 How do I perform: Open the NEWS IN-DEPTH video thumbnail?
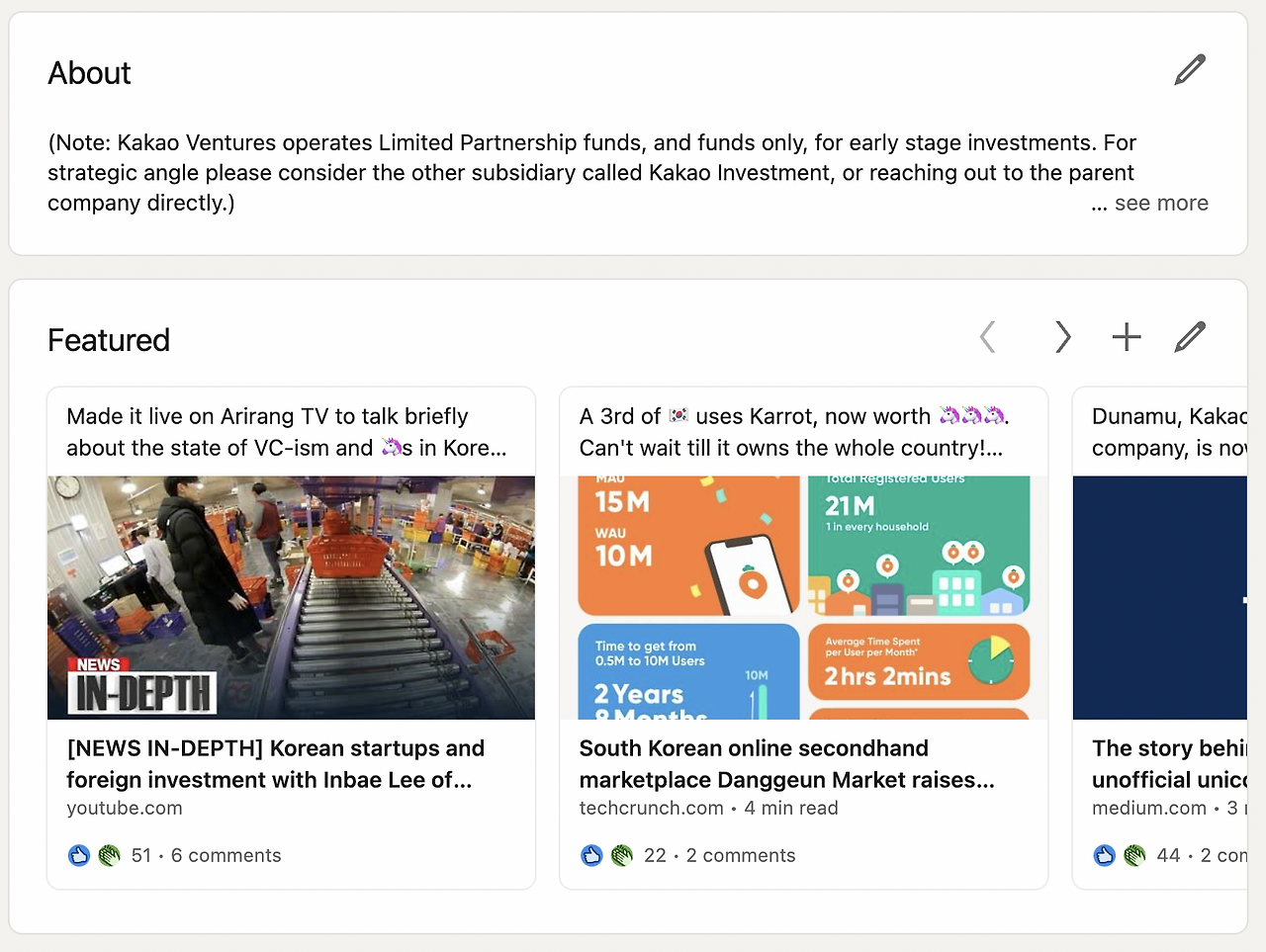[x=291, y=597]
